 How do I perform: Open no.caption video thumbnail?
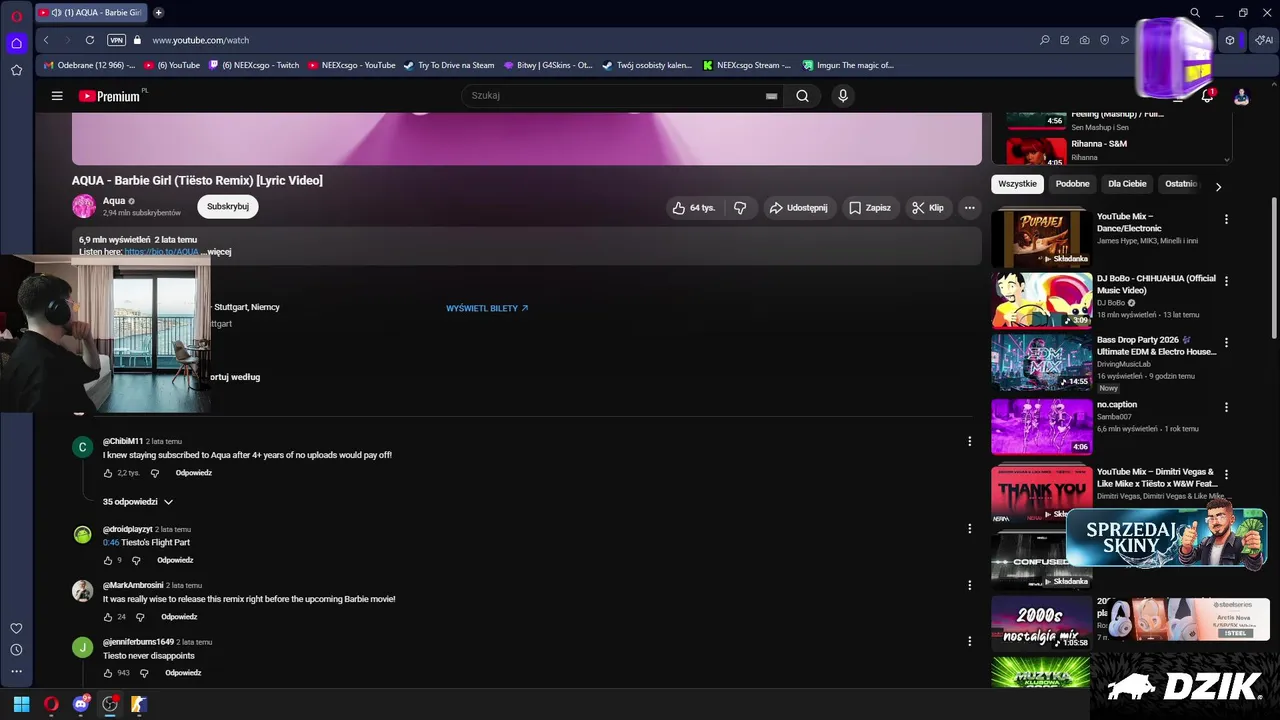pyautogui.click(x=1042, y=426)
